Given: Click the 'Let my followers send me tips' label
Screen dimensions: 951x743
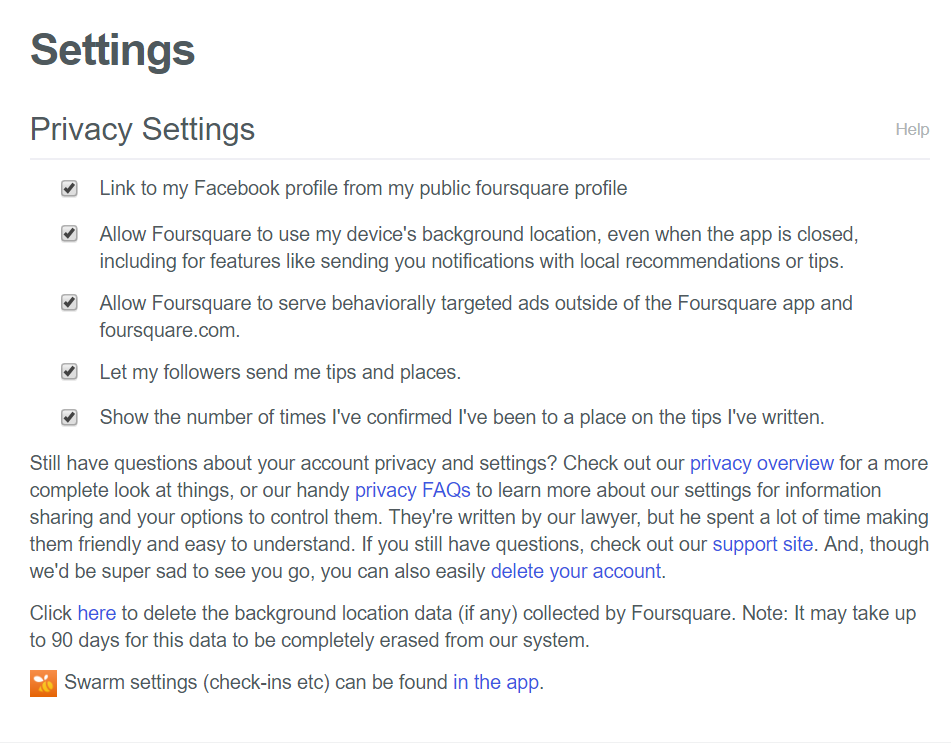Looking at the screenshot, I should (280, 372).
